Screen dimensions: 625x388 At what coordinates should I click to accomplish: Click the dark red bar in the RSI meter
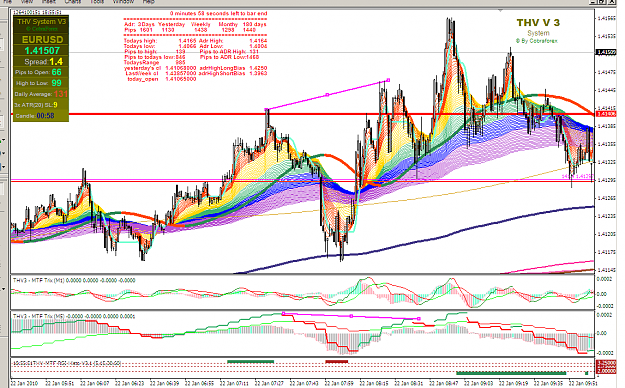click(x=337, y=362)
